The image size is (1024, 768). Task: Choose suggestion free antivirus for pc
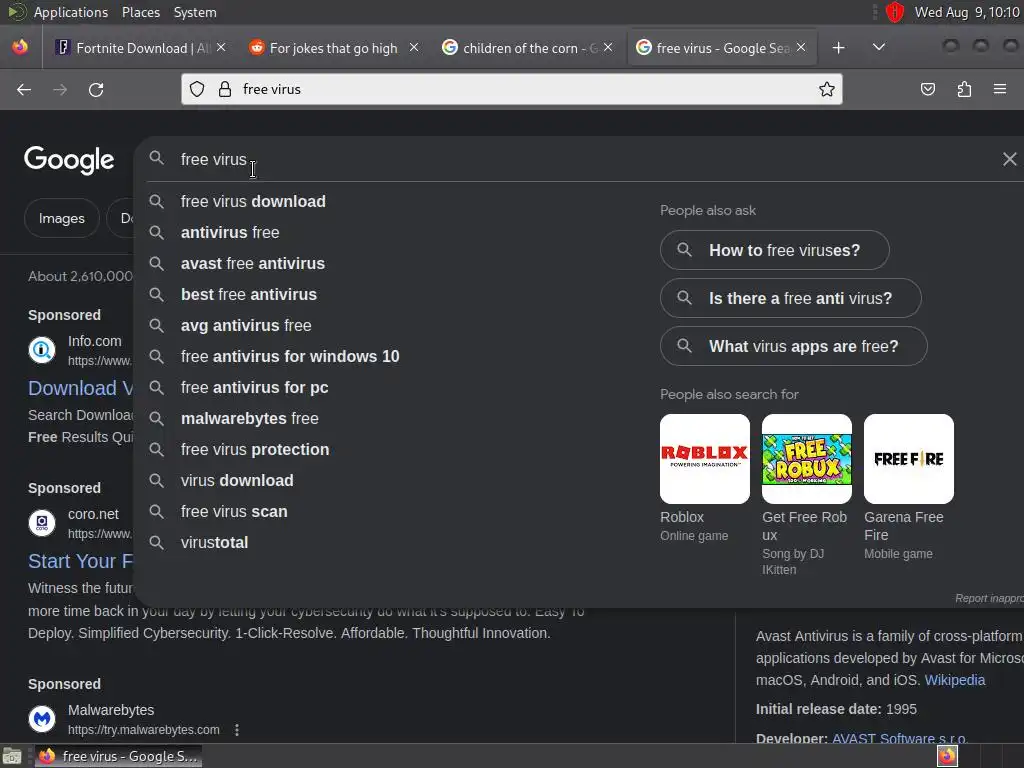[255, 387]
